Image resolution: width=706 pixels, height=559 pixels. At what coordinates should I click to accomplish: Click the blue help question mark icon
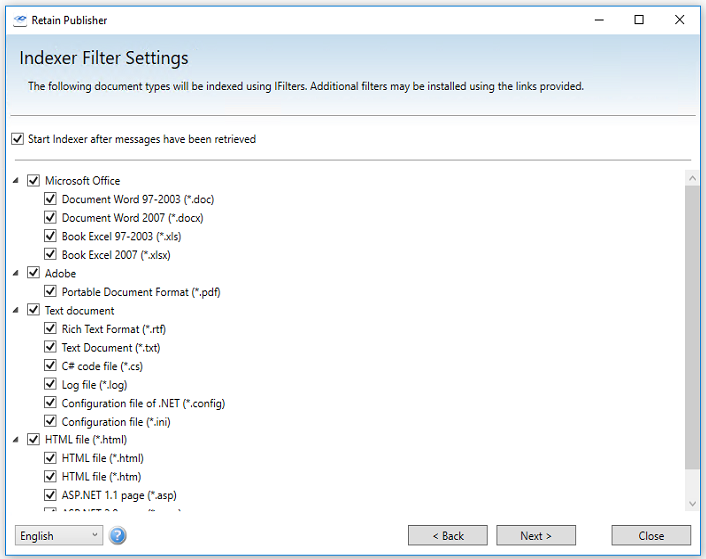point(118,536)
